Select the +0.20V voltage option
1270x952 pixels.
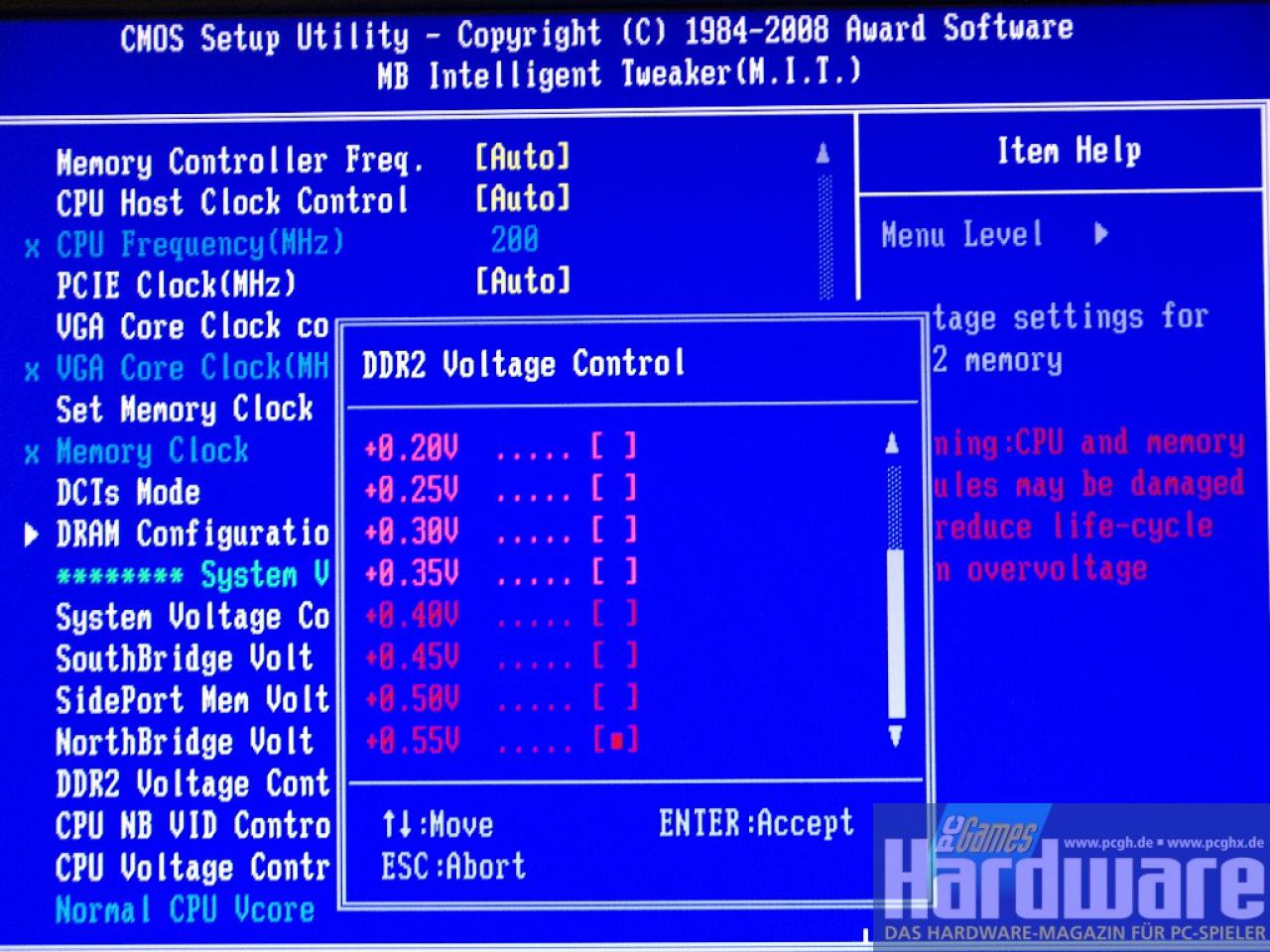[x=501, y=447]
